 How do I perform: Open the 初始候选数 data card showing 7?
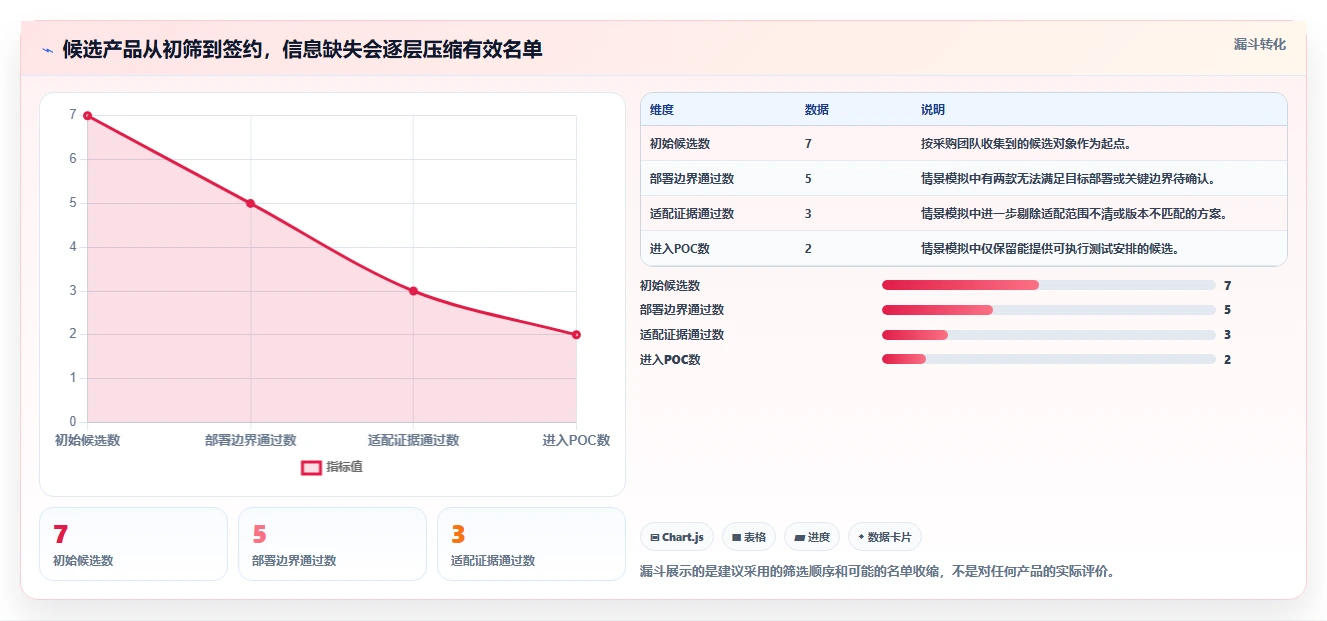133,544
